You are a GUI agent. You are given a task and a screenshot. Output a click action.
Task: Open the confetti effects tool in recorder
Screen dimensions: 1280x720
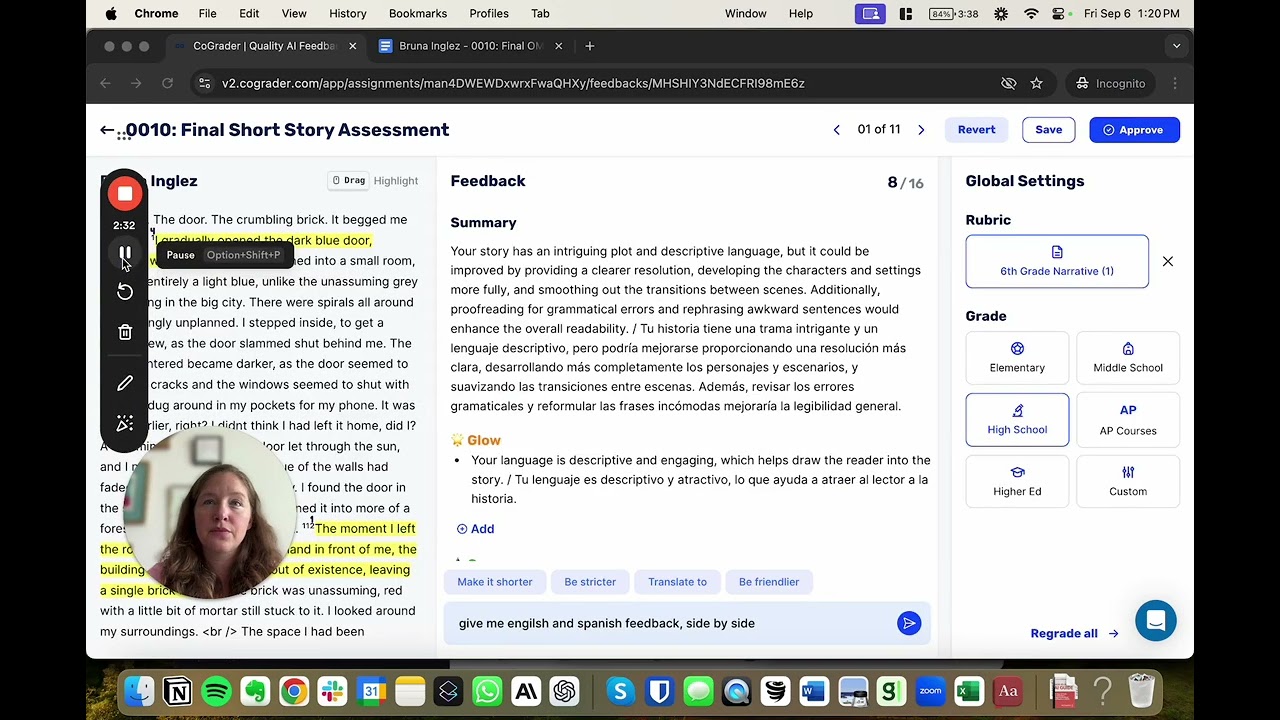(125, 423)
